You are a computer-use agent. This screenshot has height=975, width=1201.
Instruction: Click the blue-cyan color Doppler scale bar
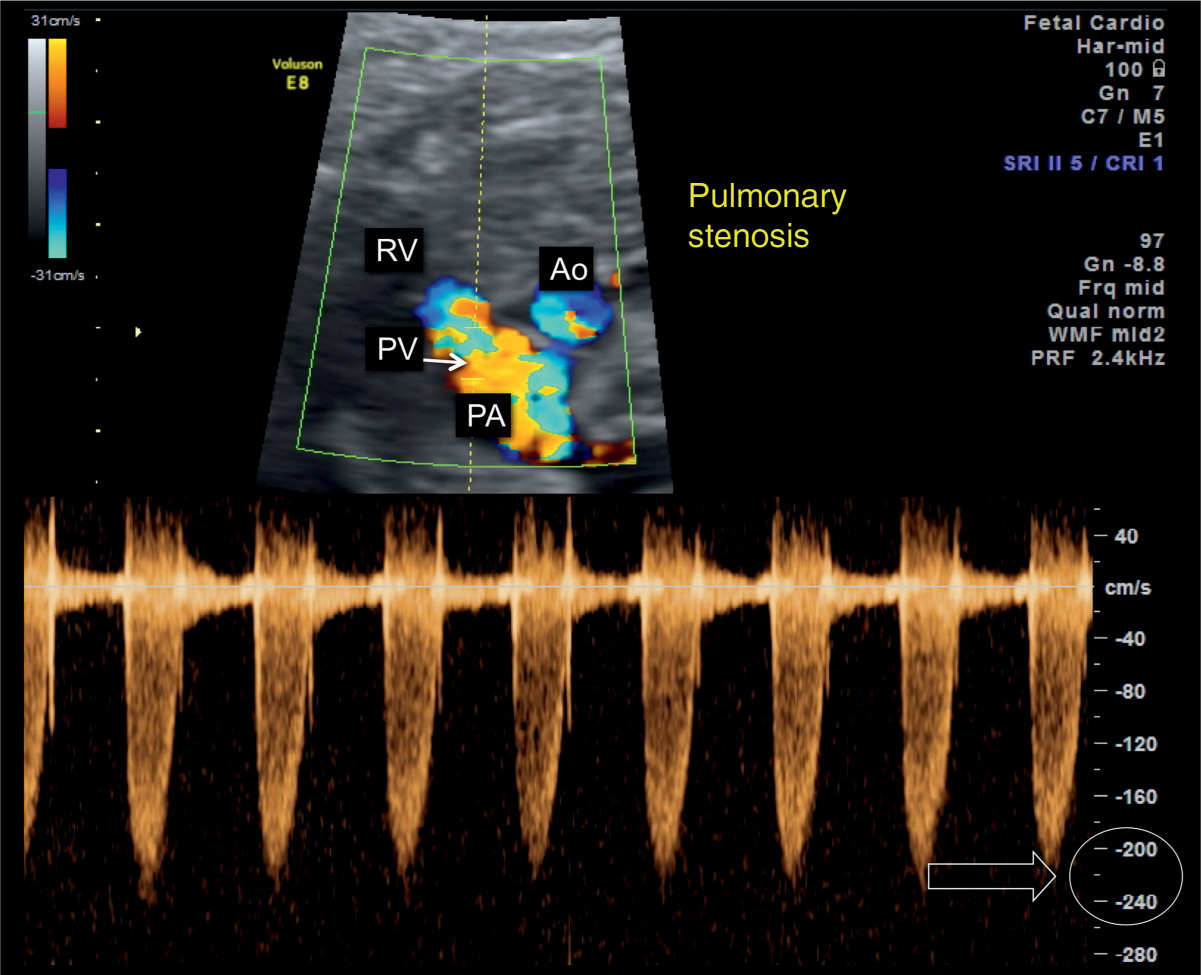(x=57, y=212)
